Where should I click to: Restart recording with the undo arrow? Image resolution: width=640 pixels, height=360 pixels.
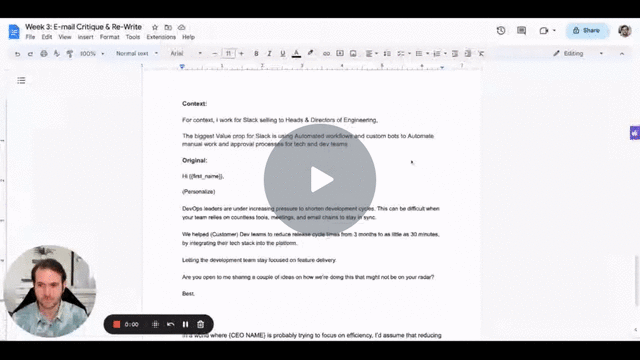171,324
